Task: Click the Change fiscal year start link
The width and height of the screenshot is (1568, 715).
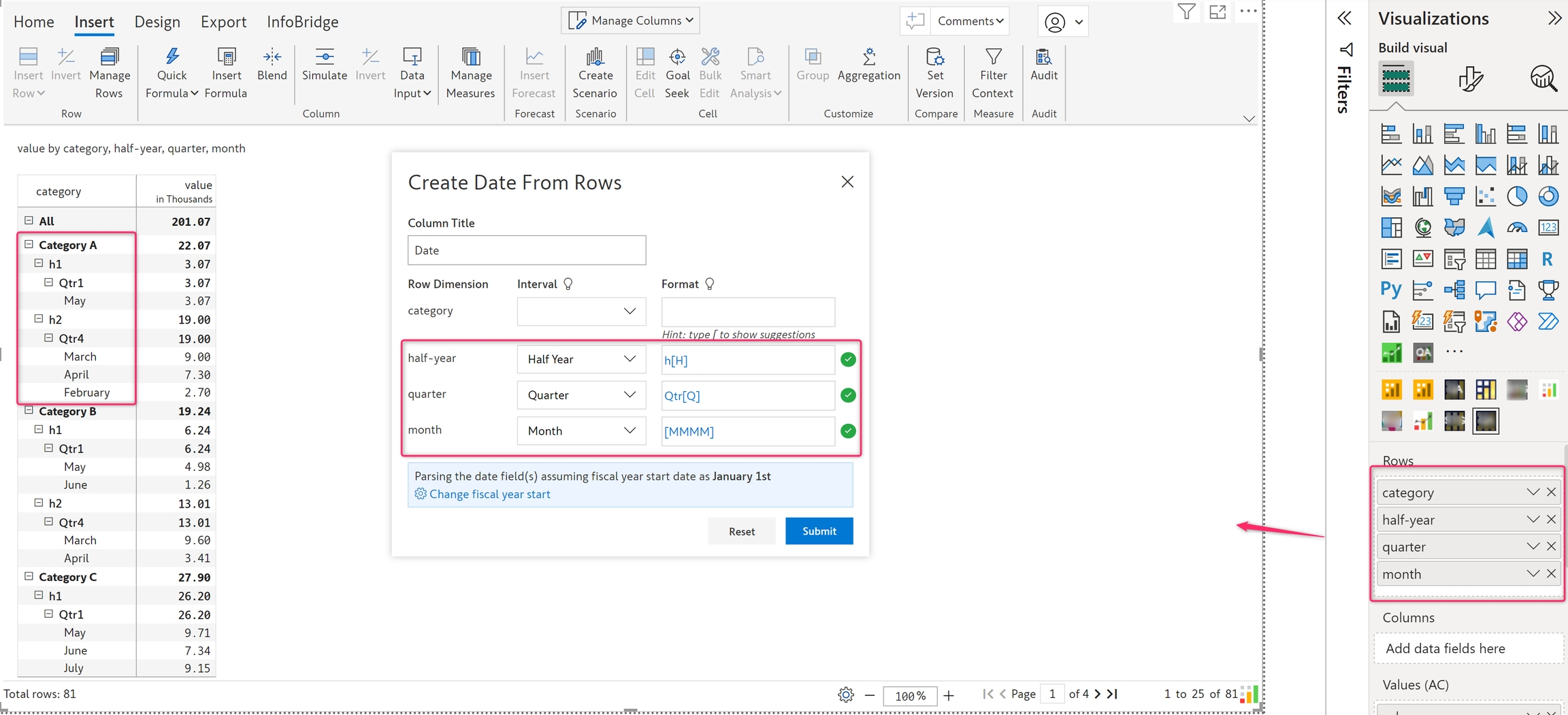Action: (489, 495)
